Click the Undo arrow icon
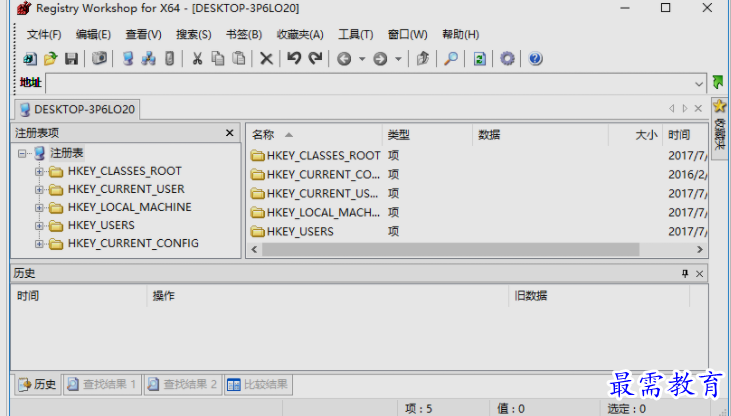The height and width of the screenshot is (416, 731). pyautogui.click(x=294, y=58)
